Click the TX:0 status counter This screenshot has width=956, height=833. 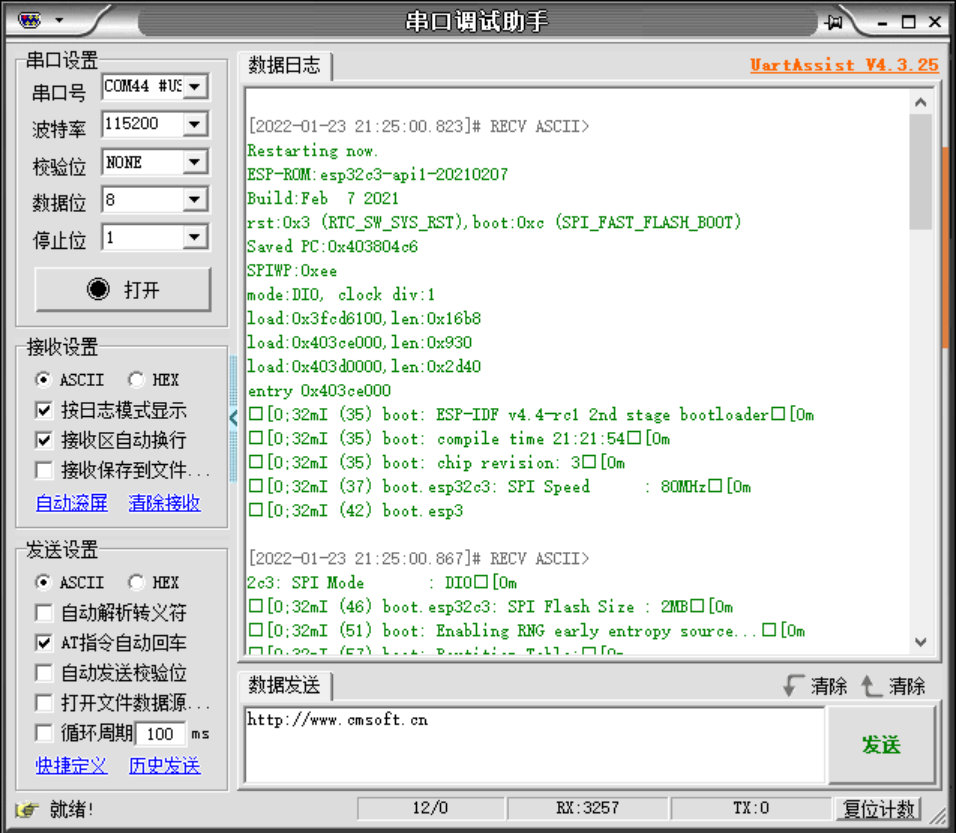(751, 809)
